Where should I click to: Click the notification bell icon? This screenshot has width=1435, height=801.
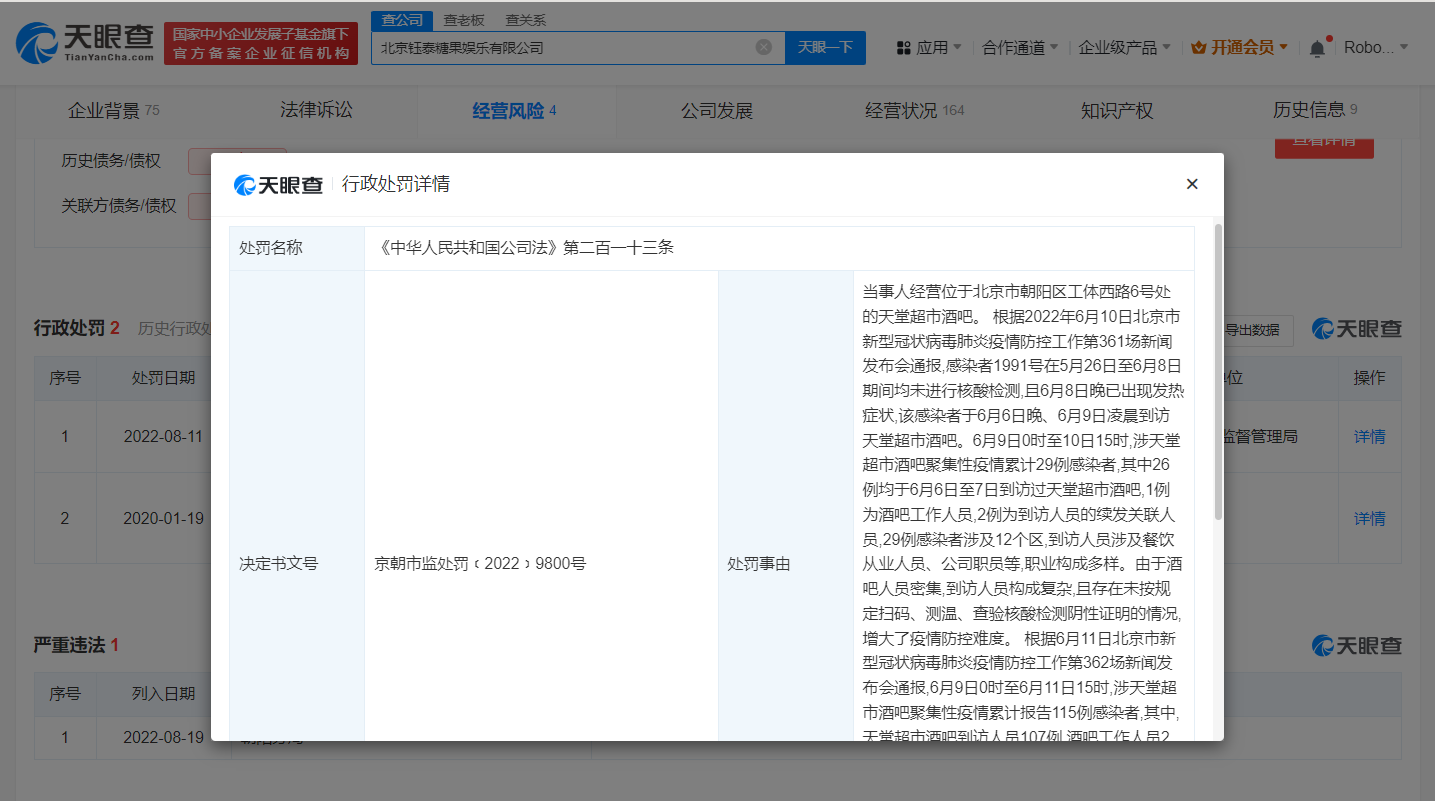click(x=1317, y=46)
